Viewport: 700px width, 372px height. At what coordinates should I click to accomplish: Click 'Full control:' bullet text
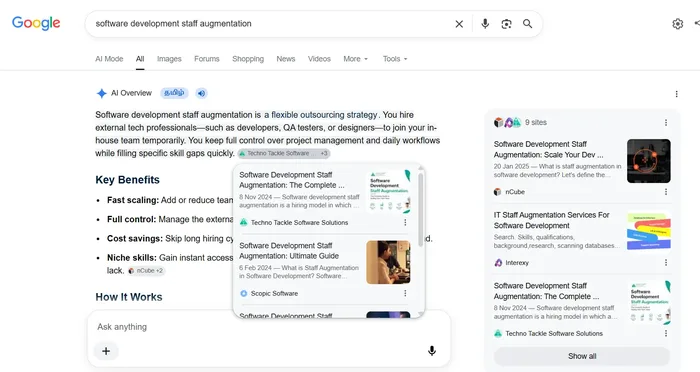click(131, 219)
